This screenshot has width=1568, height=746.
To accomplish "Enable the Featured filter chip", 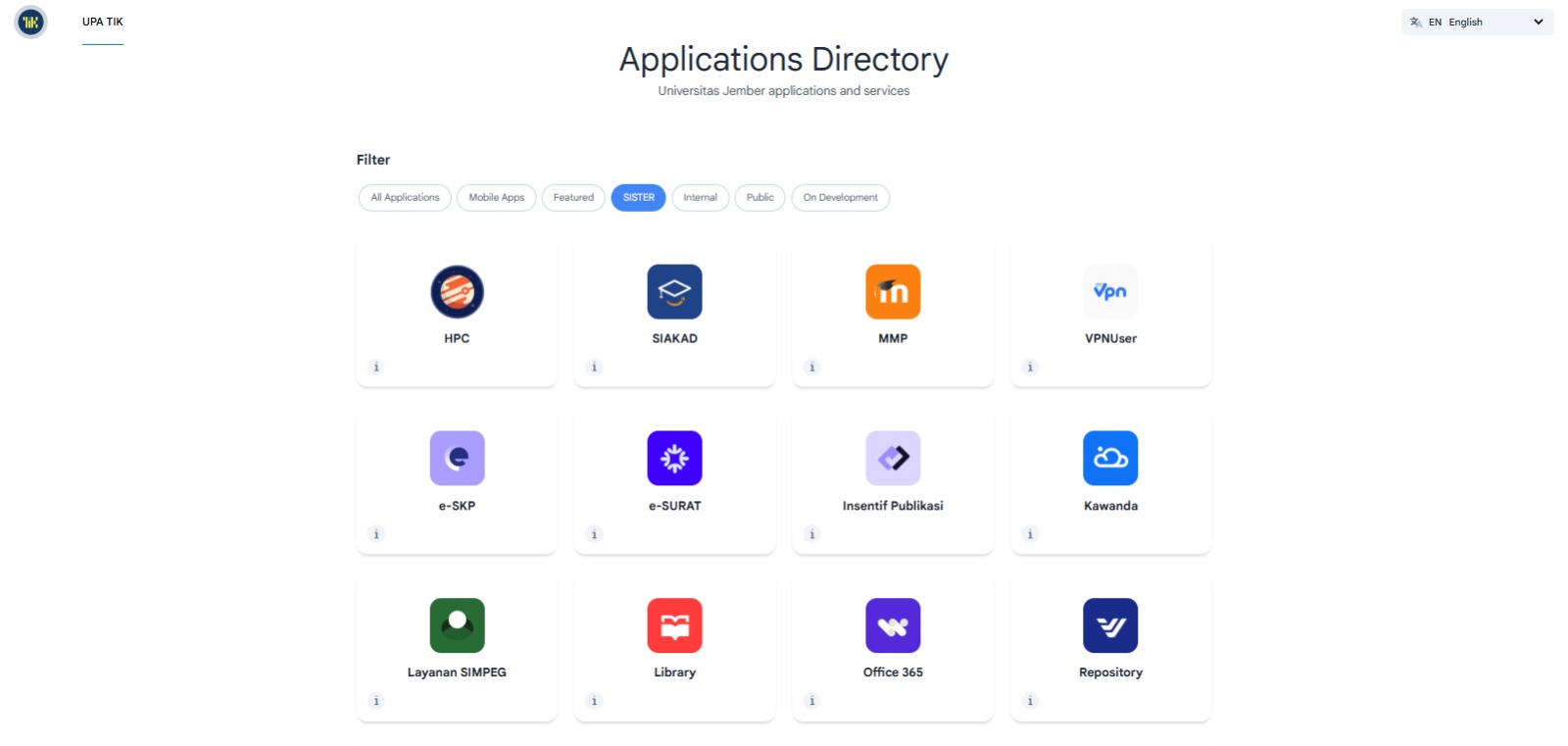I will (x=573, y=198).
